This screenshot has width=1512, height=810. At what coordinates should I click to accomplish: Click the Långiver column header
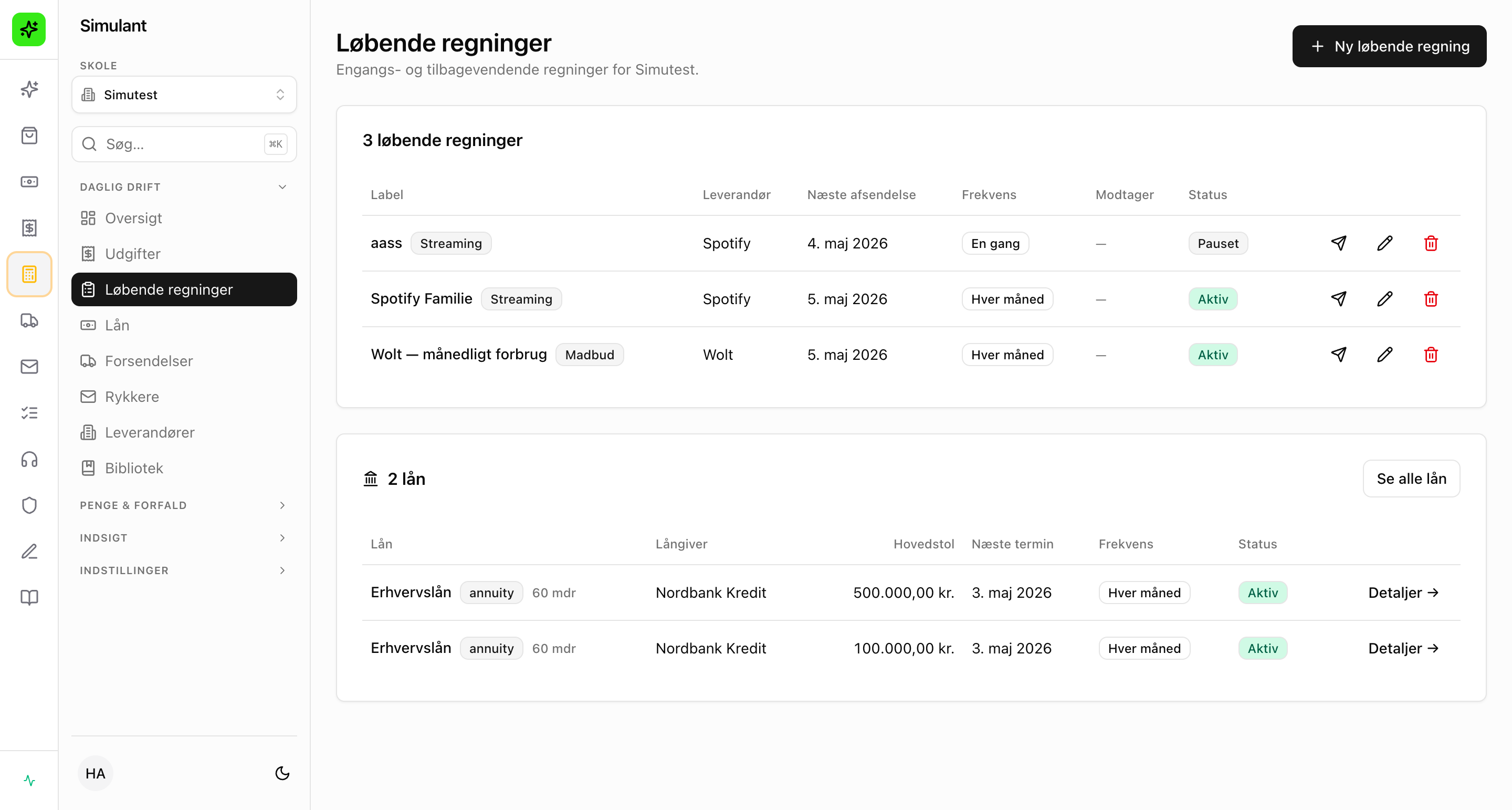click(x=681, y=544)
